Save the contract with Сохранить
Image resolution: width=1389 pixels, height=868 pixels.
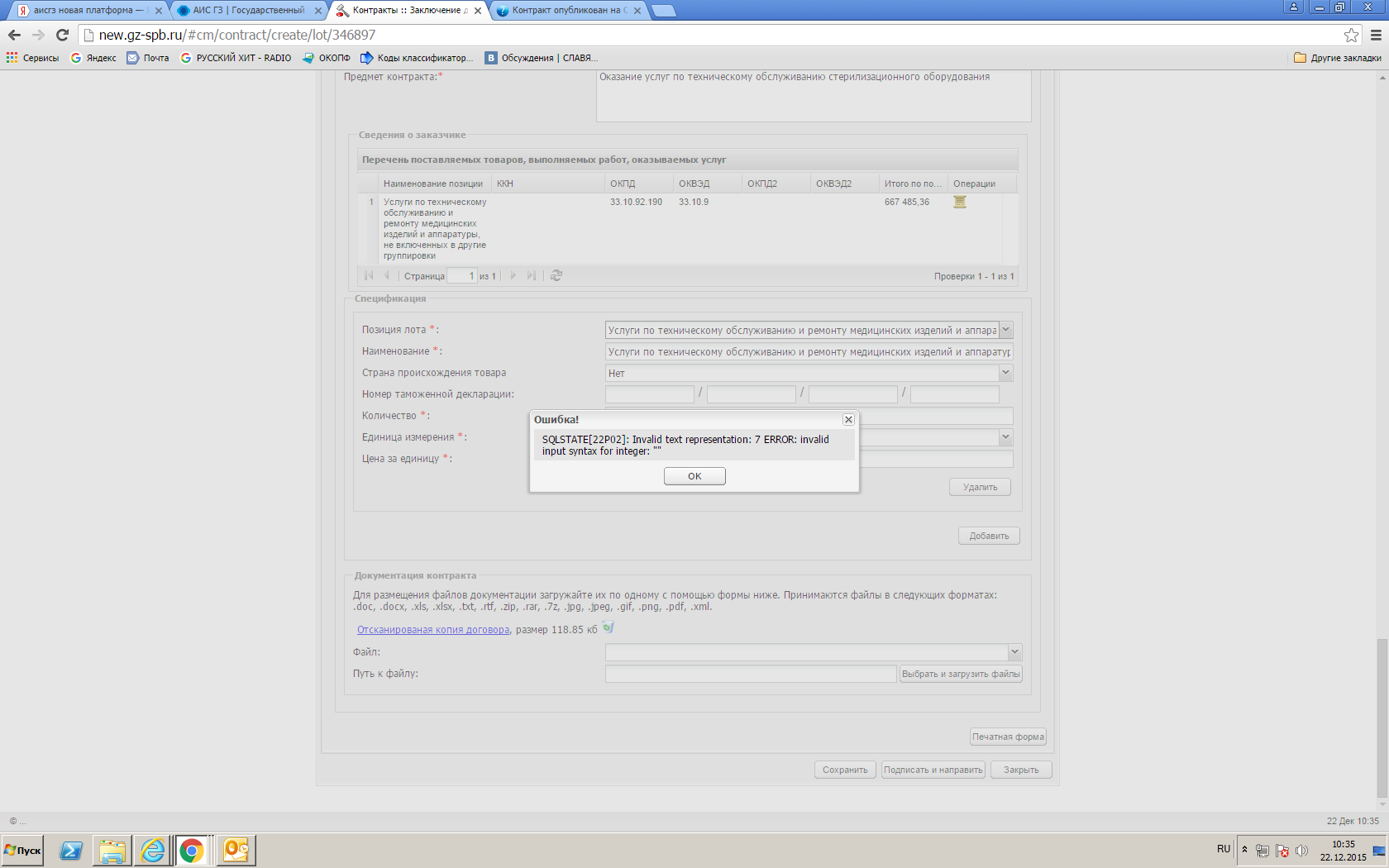[845, 770]
